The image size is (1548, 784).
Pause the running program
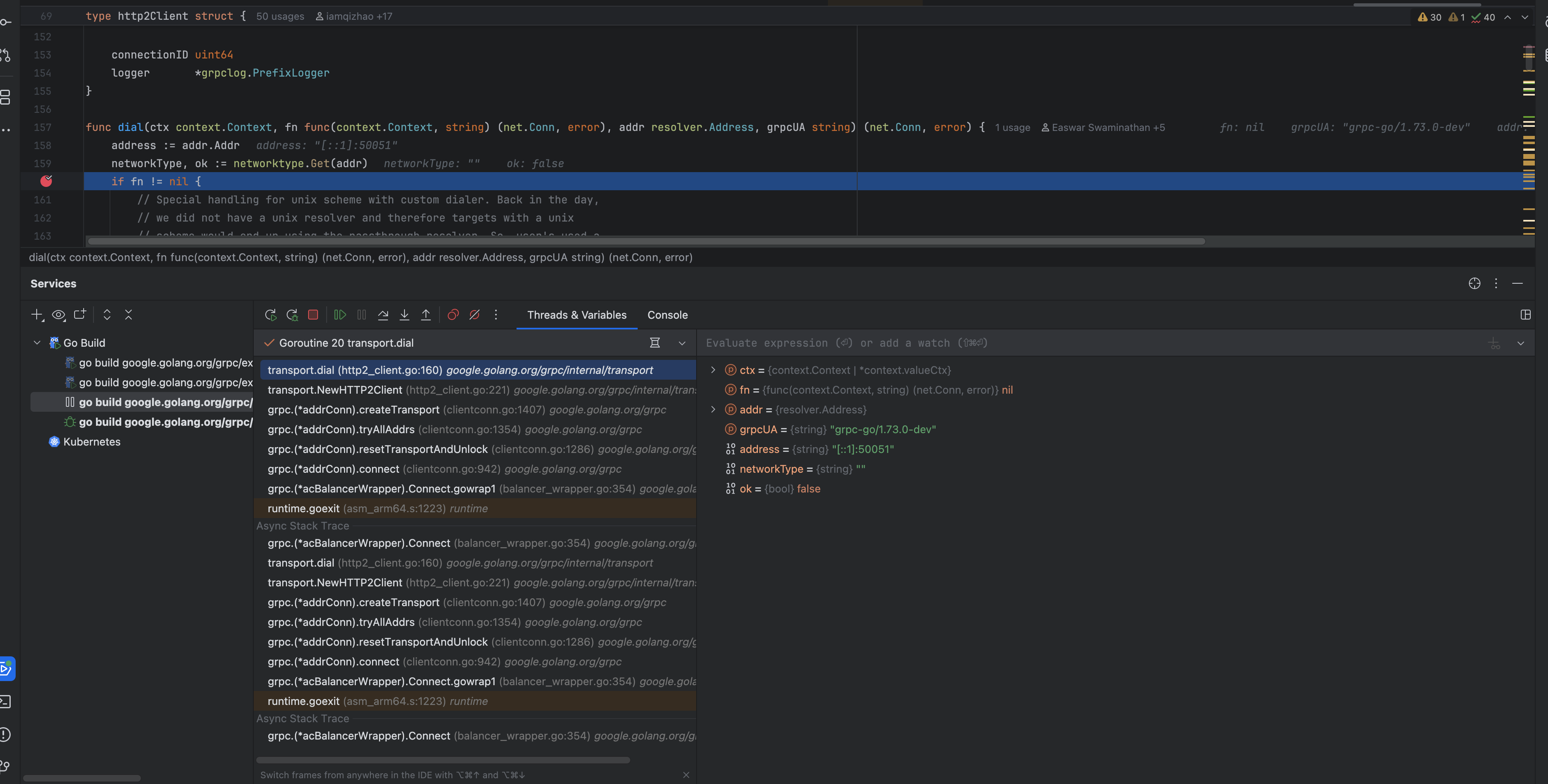tap(361, 314)
